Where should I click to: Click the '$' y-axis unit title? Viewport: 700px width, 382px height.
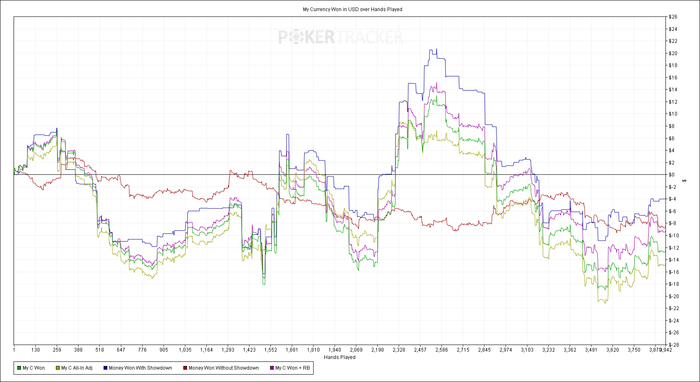point(685,181)
